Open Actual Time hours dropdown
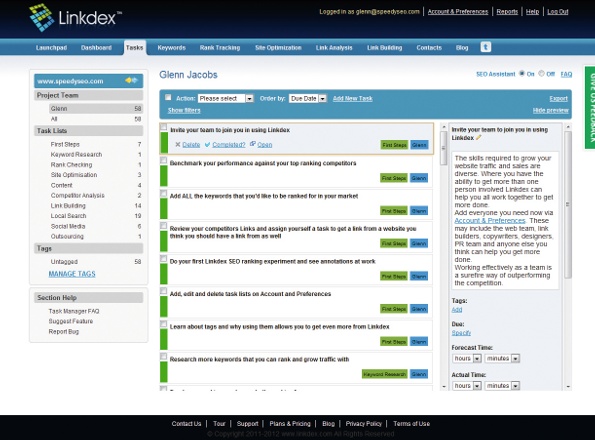595x440 pixels. 467,386
